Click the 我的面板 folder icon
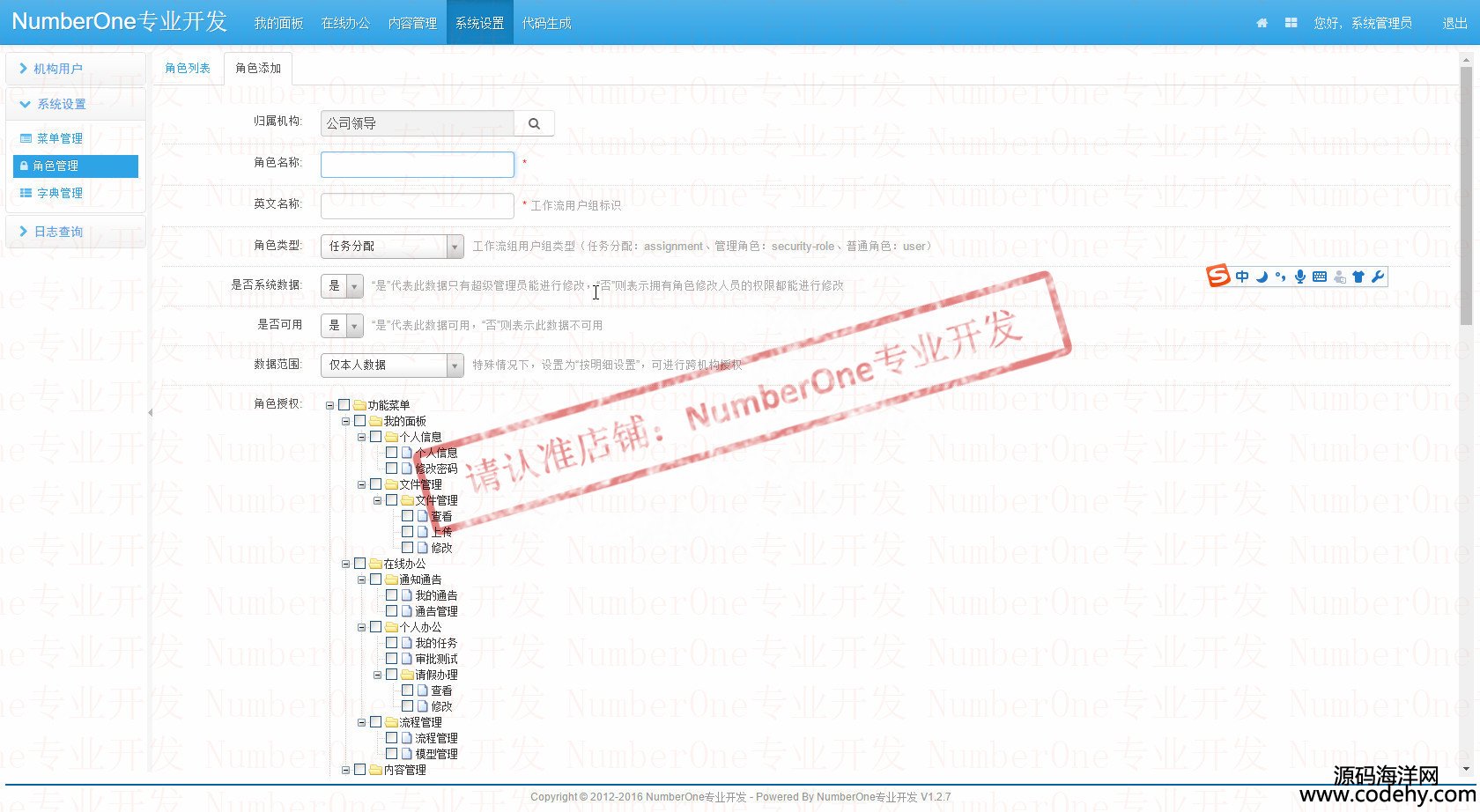The height and width of the screenshot is (812, 1480). [x=375, y=421]
